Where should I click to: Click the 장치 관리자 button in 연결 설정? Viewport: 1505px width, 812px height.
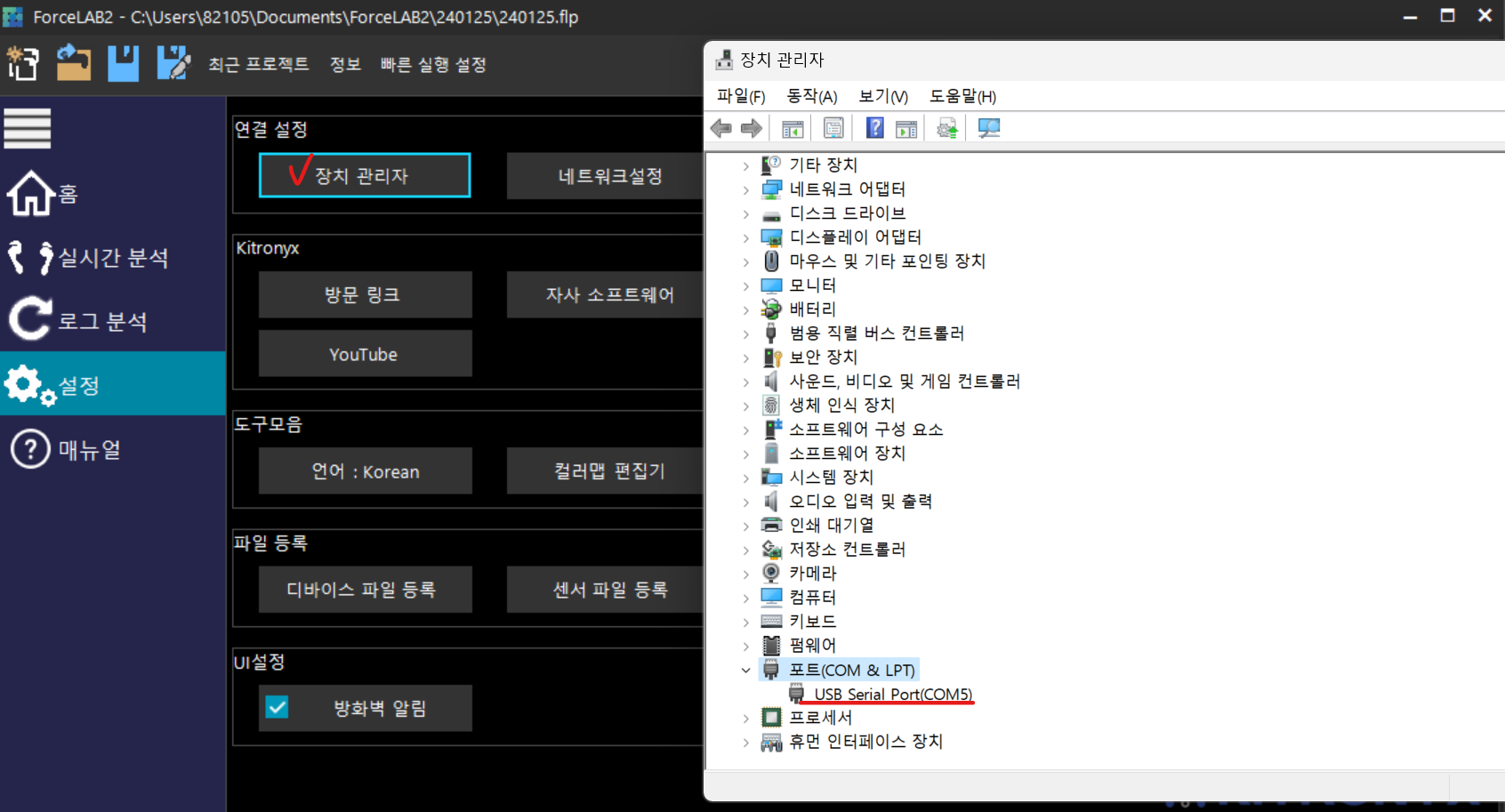pyautogui.click(x=365, y=175)
